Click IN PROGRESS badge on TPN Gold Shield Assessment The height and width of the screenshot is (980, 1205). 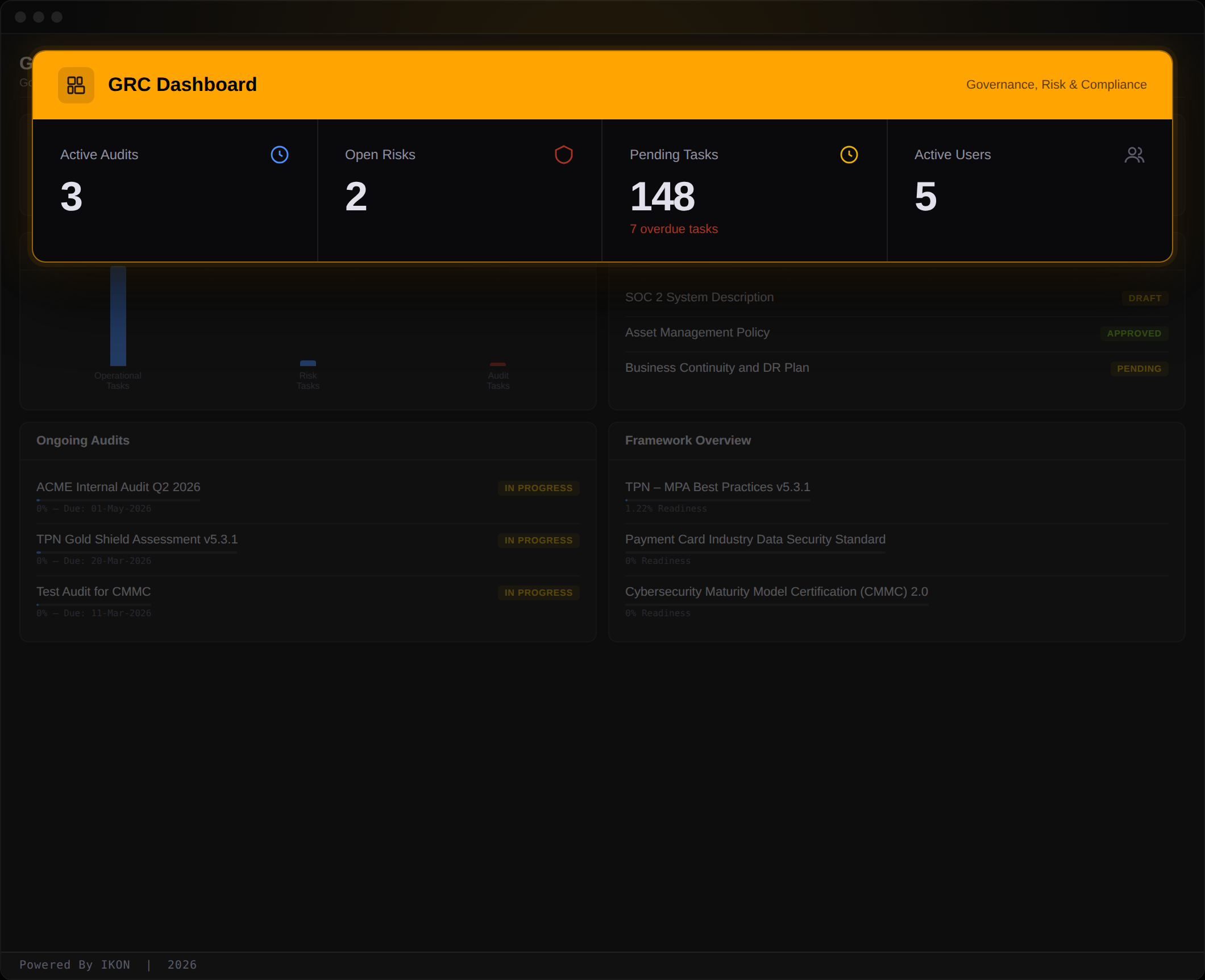click(538, 540)
